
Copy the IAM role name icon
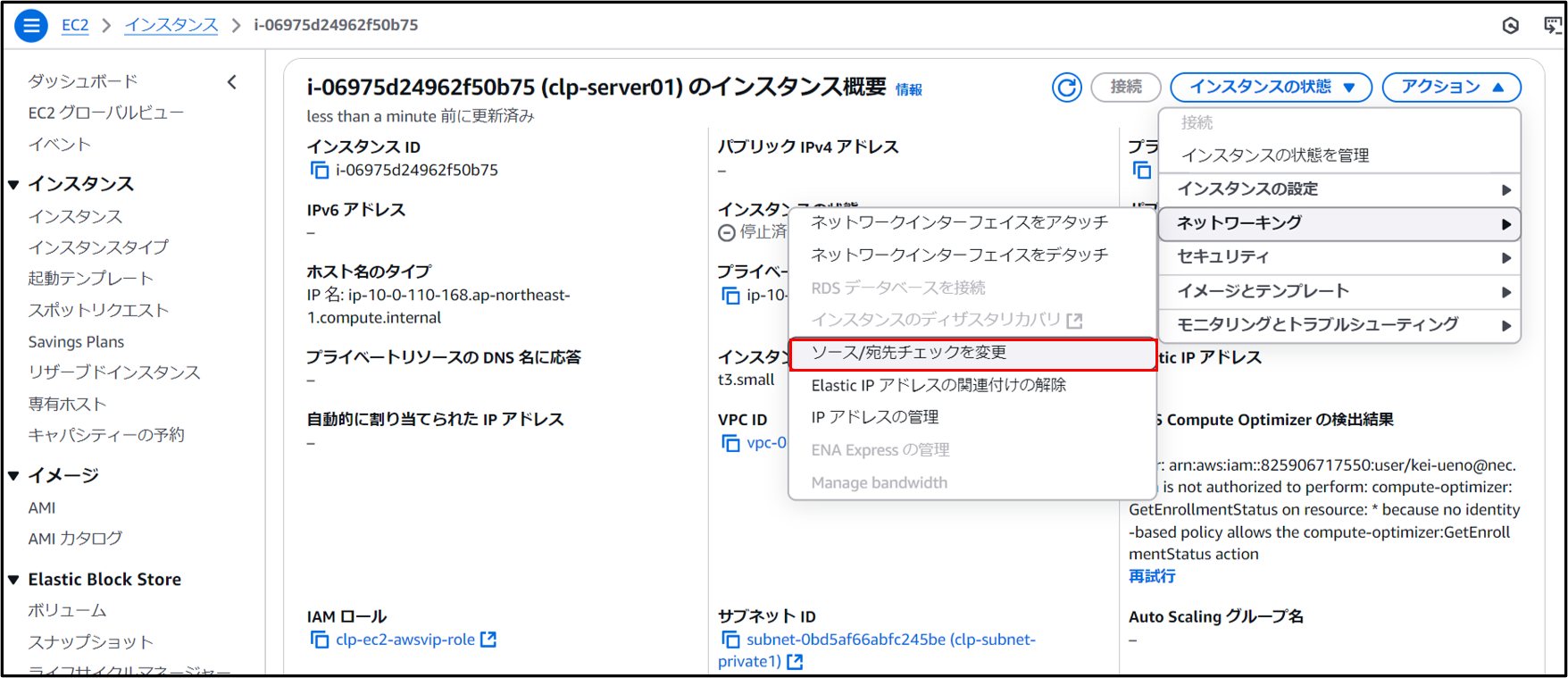[319, 640]
